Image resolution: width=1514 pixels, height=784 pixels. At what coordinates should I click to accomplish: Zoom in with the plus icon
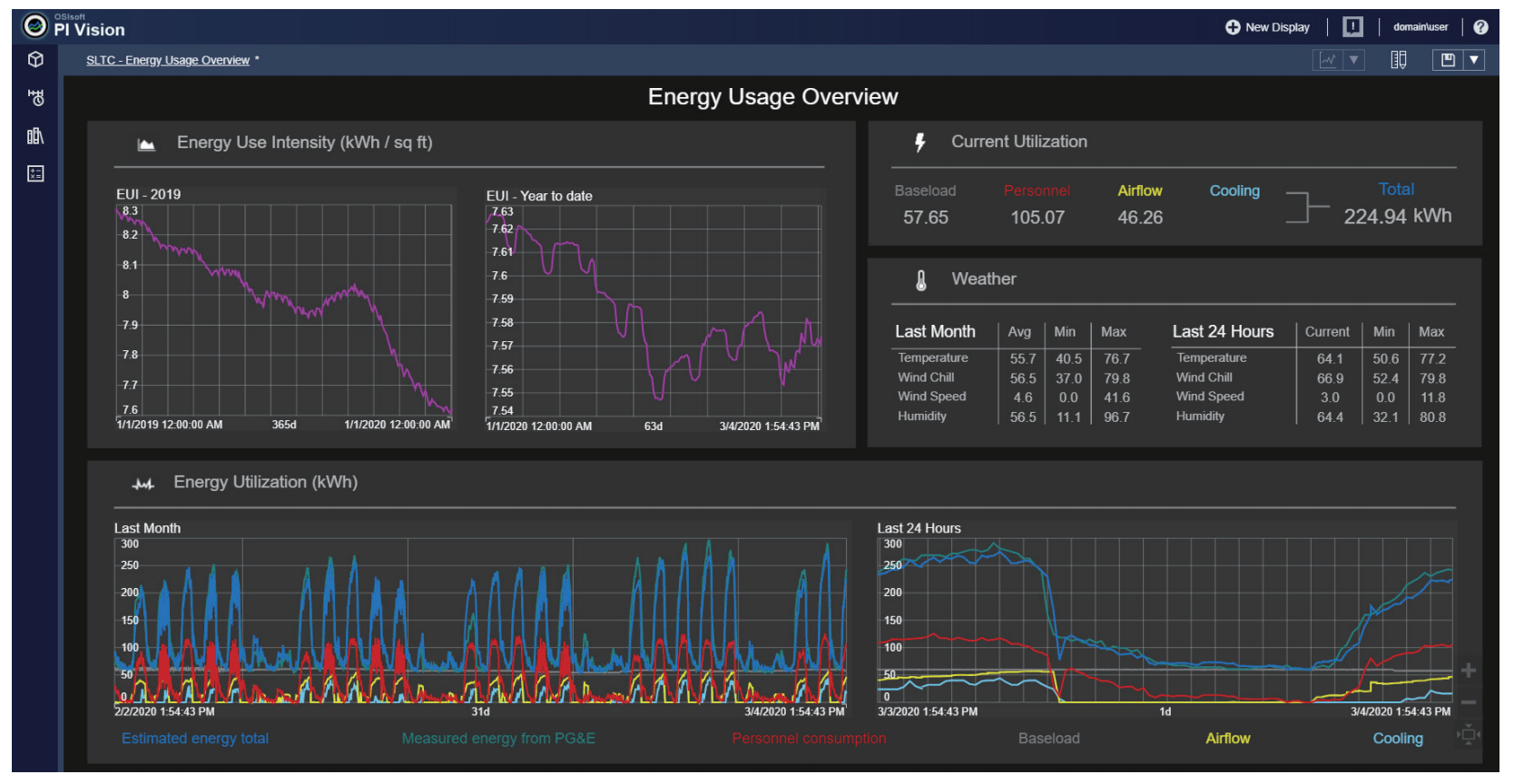click(1468, 671)
